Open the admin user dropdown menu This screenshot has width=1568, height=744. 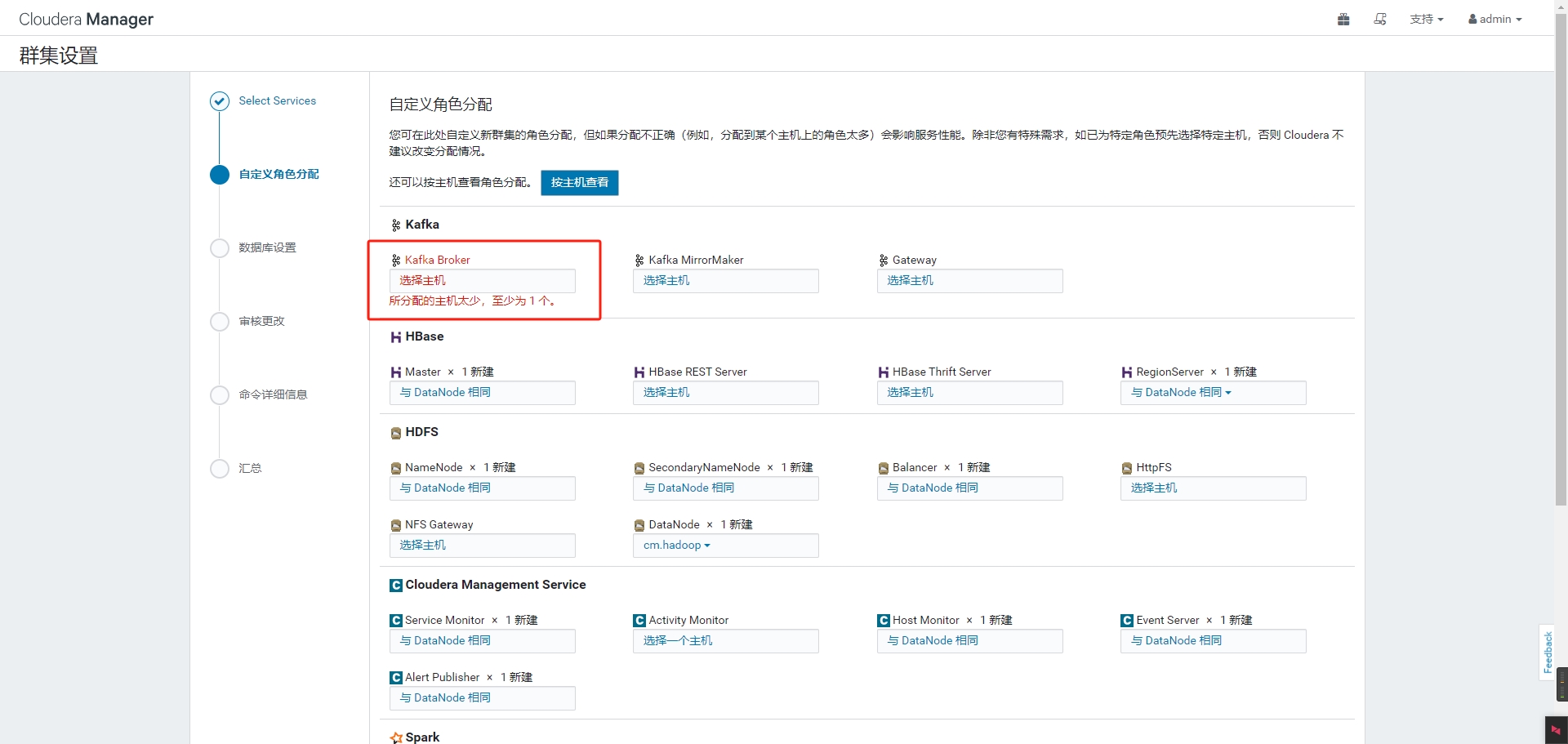pyautogui.click(x=1495, y=19)
